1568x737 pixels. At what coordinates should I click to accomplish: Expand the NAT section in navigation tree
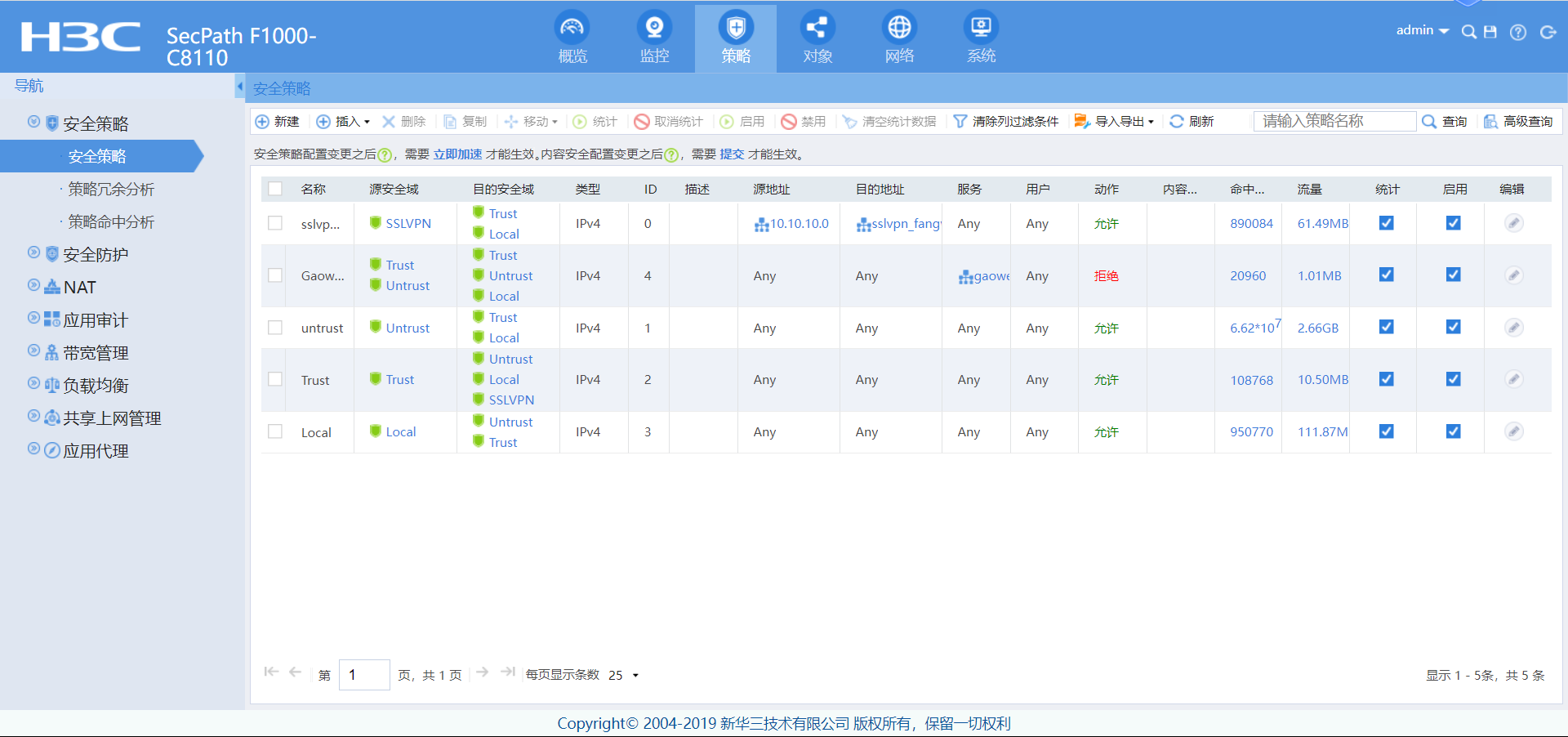pos(33,287)
